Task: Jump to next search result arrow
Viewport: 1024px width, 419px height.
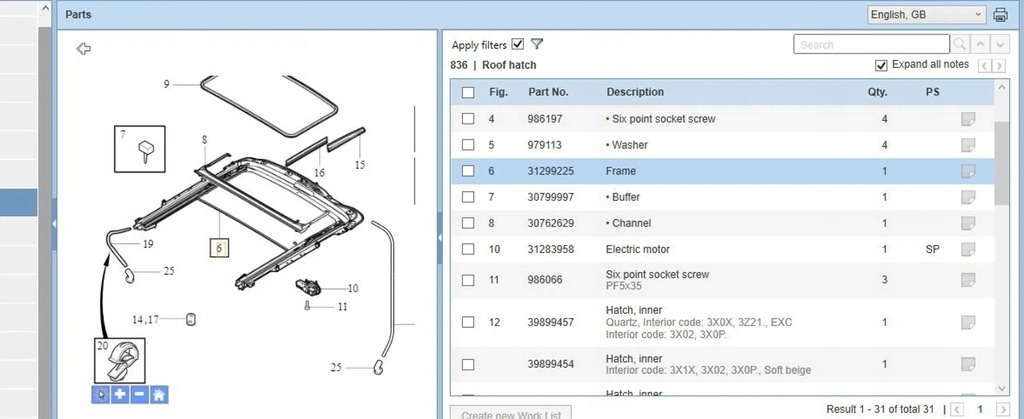Action: [1000, 44]
